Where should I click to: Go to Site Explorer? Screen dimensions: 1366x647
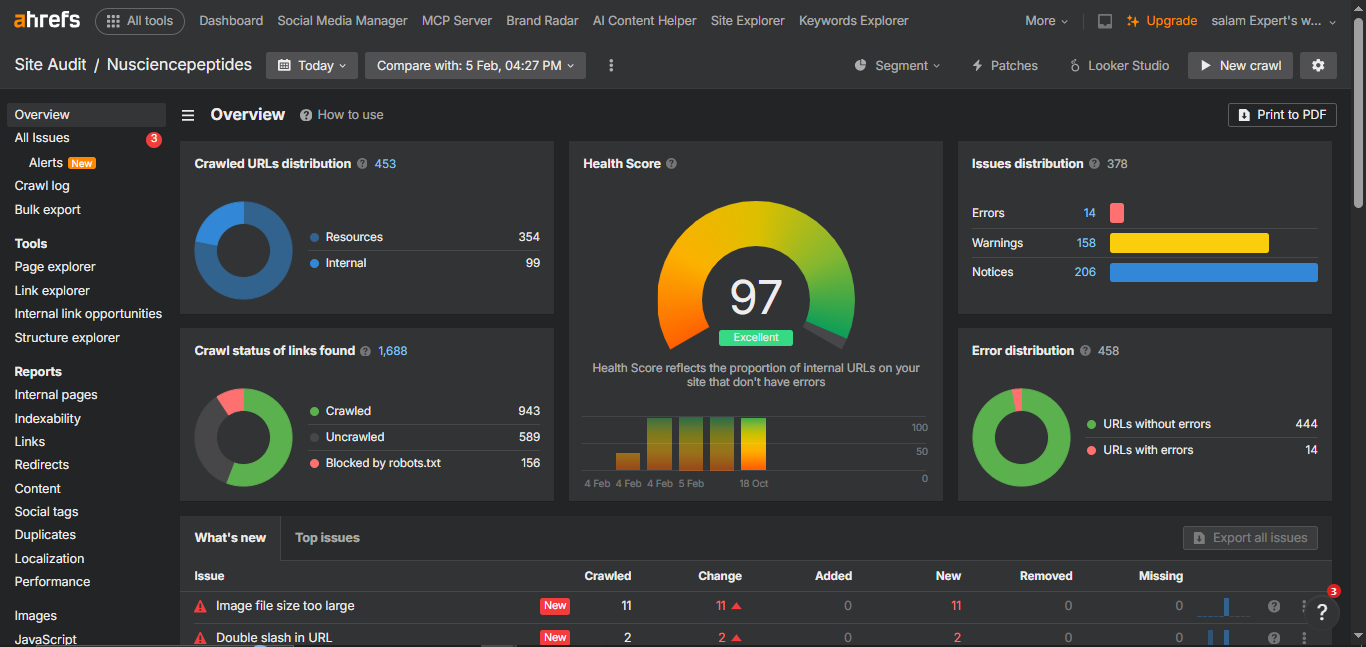[x=748, y=21]
